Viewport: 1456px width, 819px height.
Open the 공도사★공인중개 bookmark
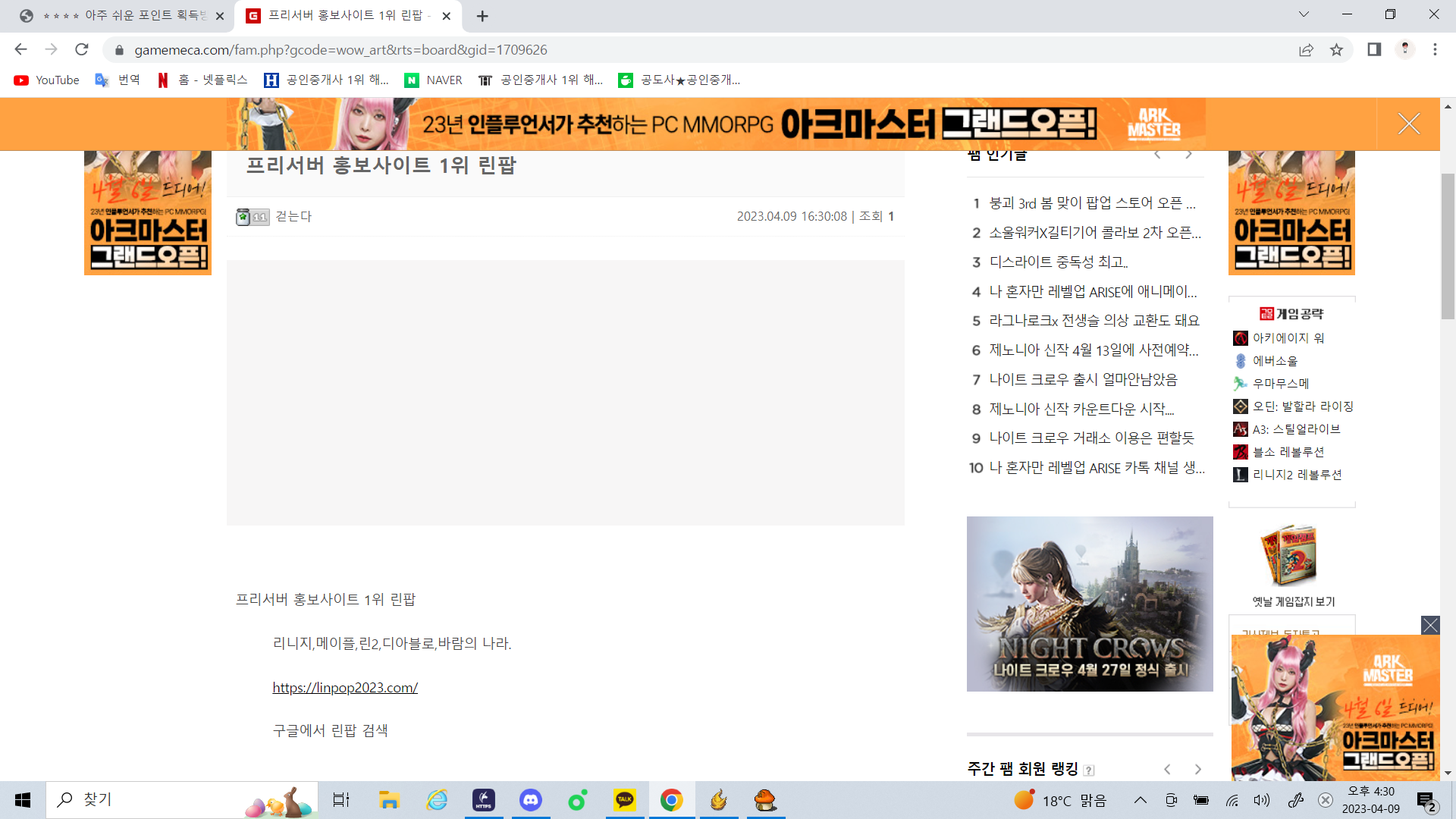pos(679,80)
